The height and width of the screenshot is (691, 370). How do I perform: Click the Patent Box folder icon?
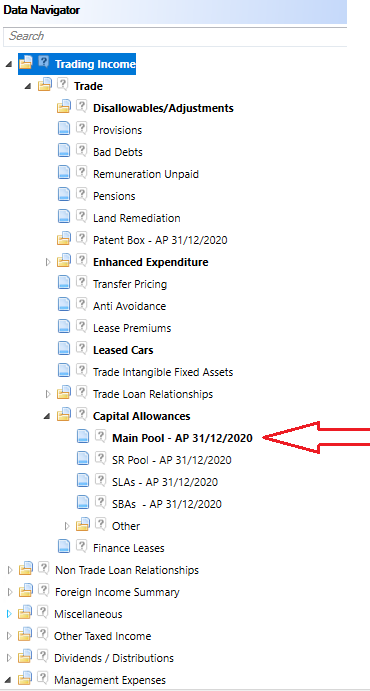coord(64,239)
